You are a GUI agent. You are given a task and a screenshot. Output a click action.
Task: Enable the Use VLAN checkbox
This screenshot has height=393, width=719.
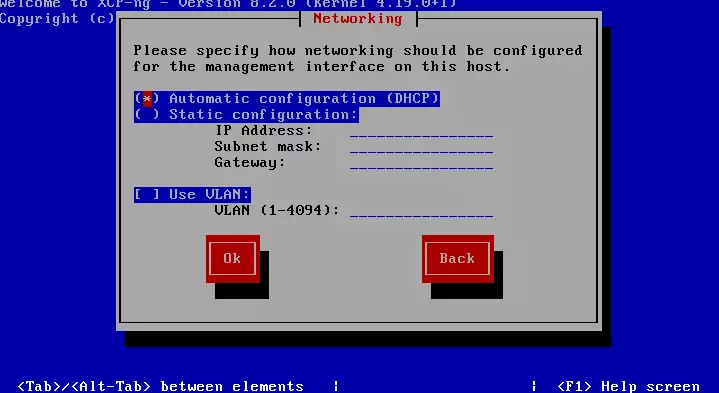point(192,194)
